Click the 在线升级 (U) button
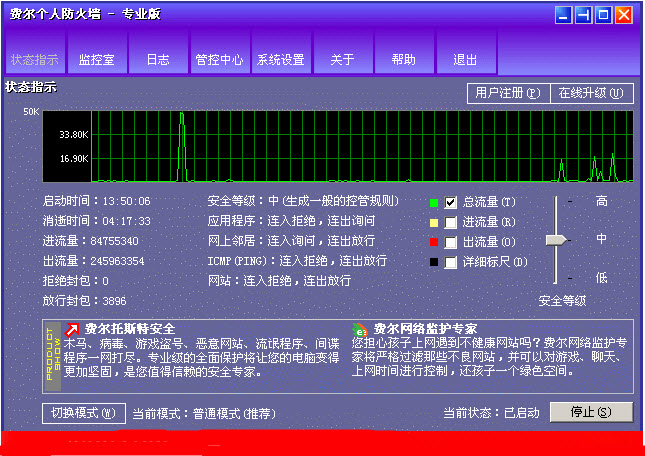 (591, 93)
